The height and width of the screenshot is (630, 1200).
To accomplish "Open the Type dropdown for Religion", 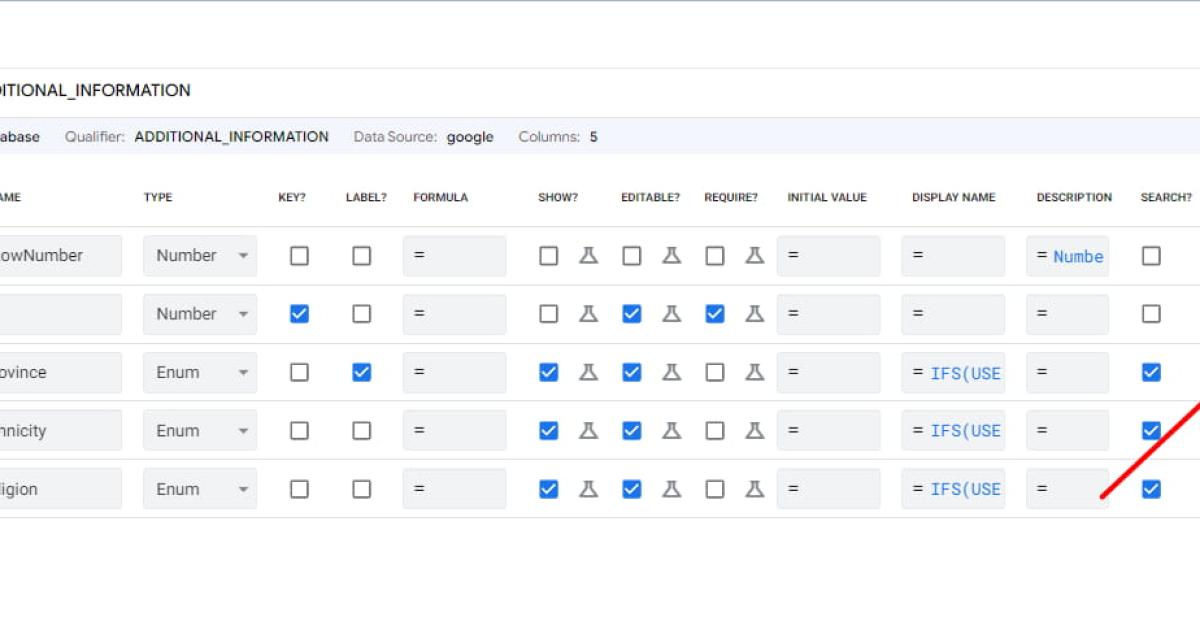I will (199, 488).
